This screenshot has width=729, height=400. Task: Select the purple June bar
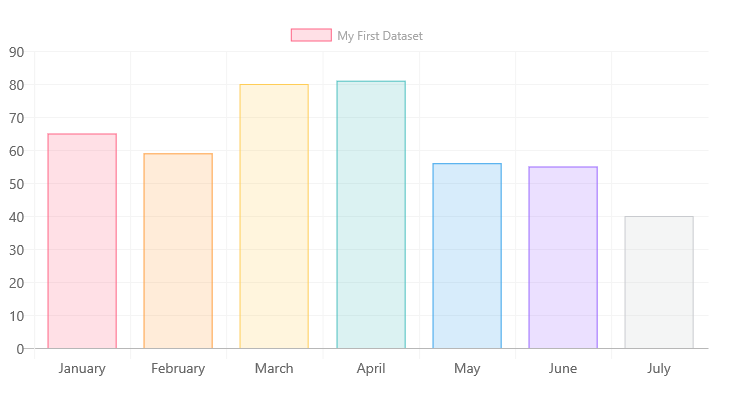tap(563, 258)
